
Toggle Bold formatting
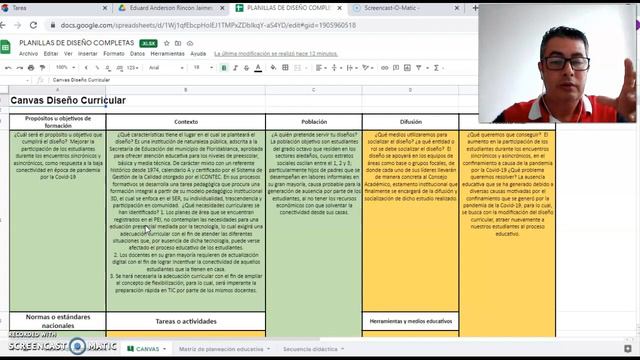pos(224,68)
